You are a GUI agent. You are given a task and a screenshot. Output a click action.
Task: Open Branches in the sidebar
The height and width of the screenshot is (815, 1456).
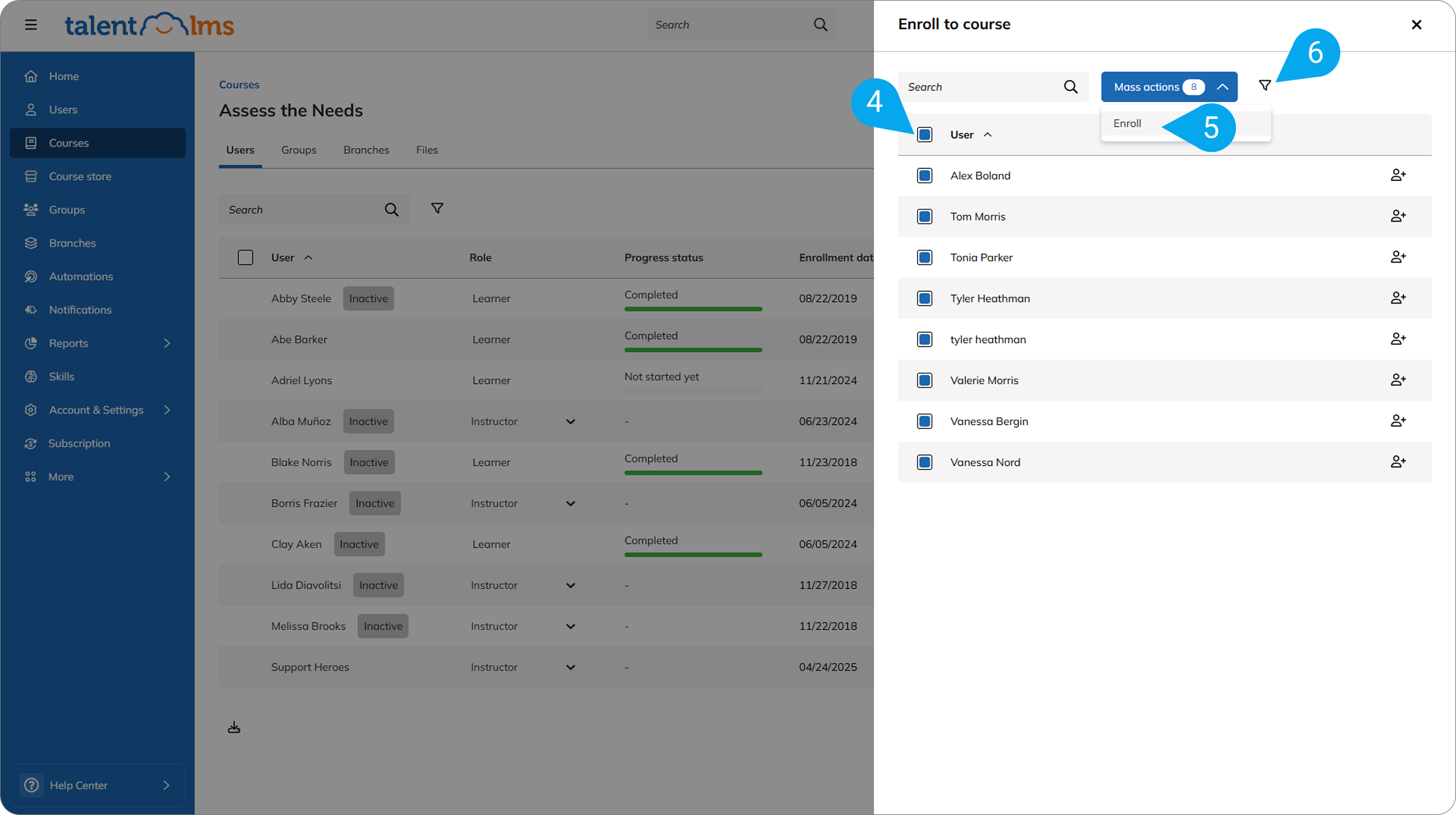[73, 243]
